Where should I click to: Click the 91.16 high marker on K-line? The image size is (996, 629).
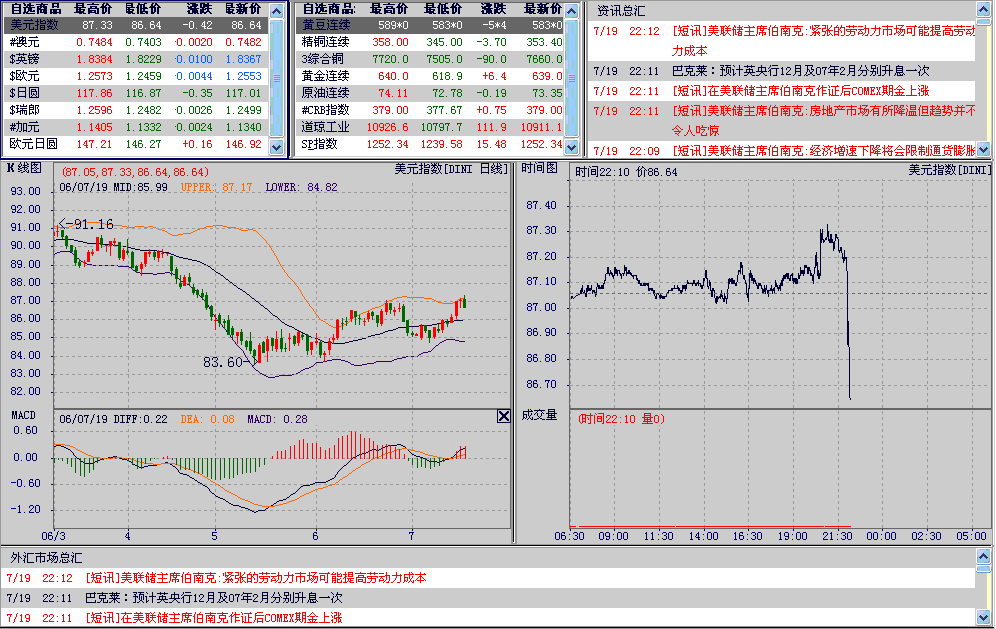(x=86, y=224)
